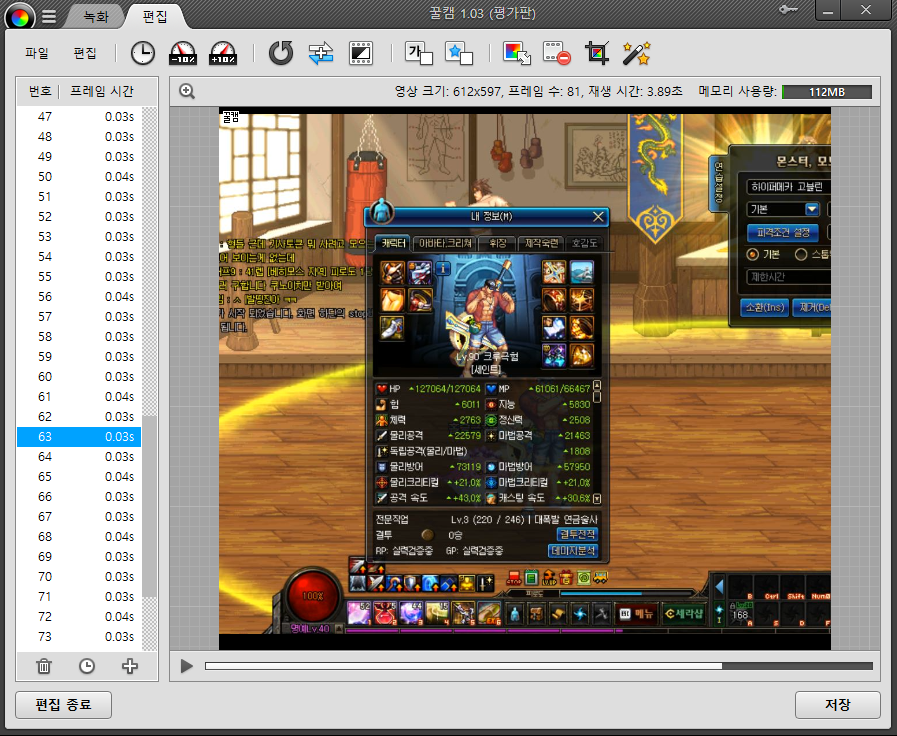This screenshot has width=897, height=736.
Task: Select frame 57 in the list
Action: point(79,317)
